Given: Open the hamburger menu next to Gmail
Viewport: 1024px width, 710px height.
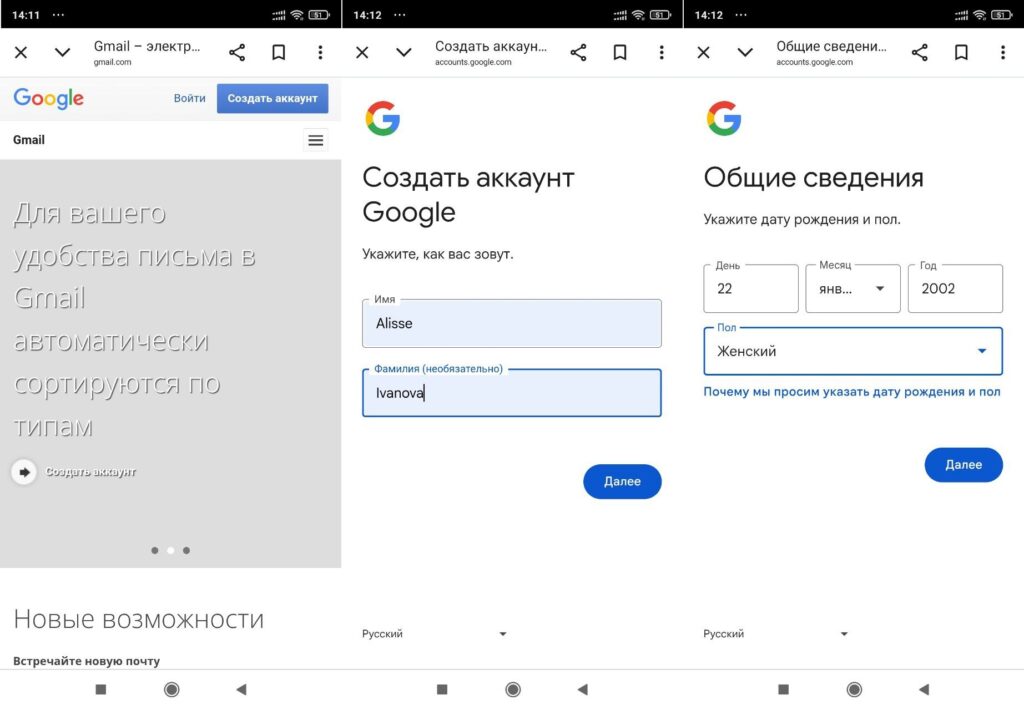Looking at the screenshot, I should (x=316, y=140).
